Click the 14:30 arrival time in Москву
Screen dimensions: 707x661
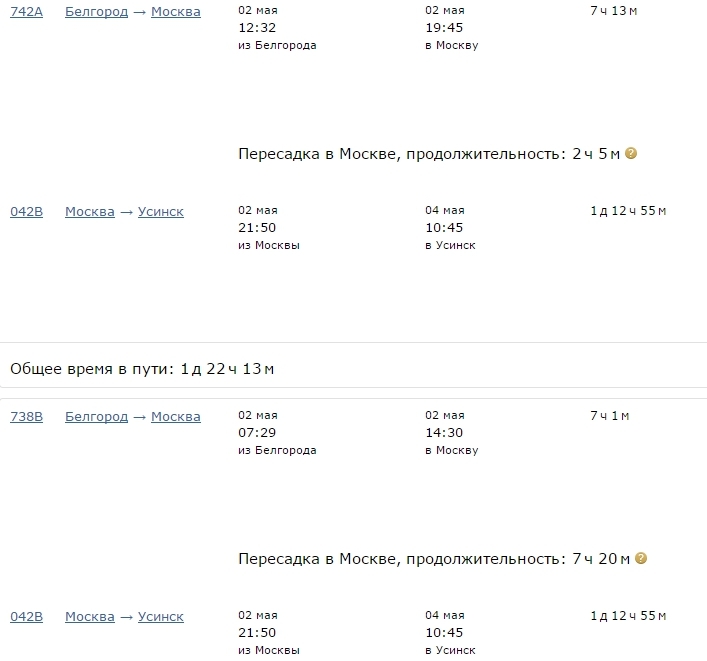point(444,432)
